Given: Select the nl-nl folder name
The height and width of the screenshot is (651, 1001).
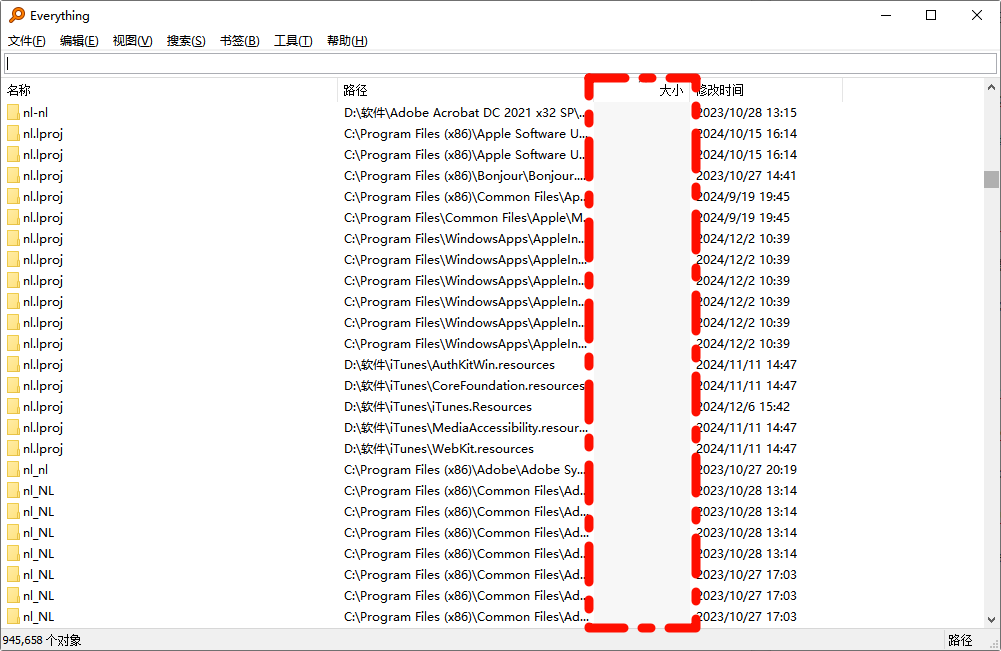Looking at the screenshot, I should click(35, 113).
